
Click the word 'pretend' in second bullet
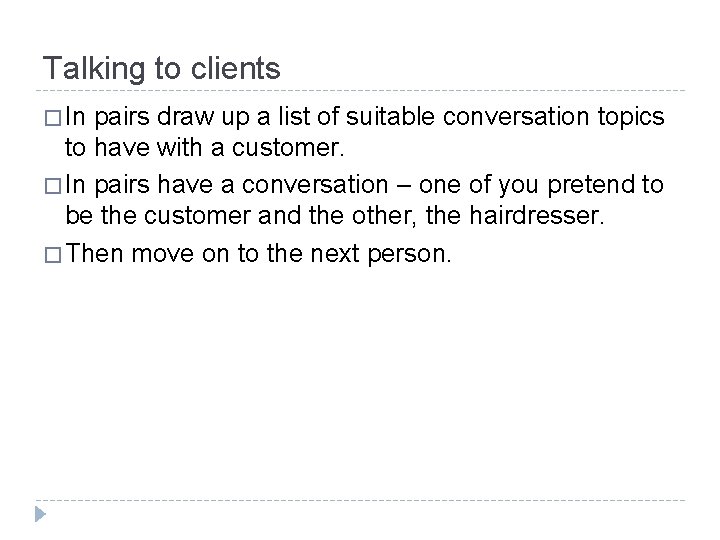point(590,185)
